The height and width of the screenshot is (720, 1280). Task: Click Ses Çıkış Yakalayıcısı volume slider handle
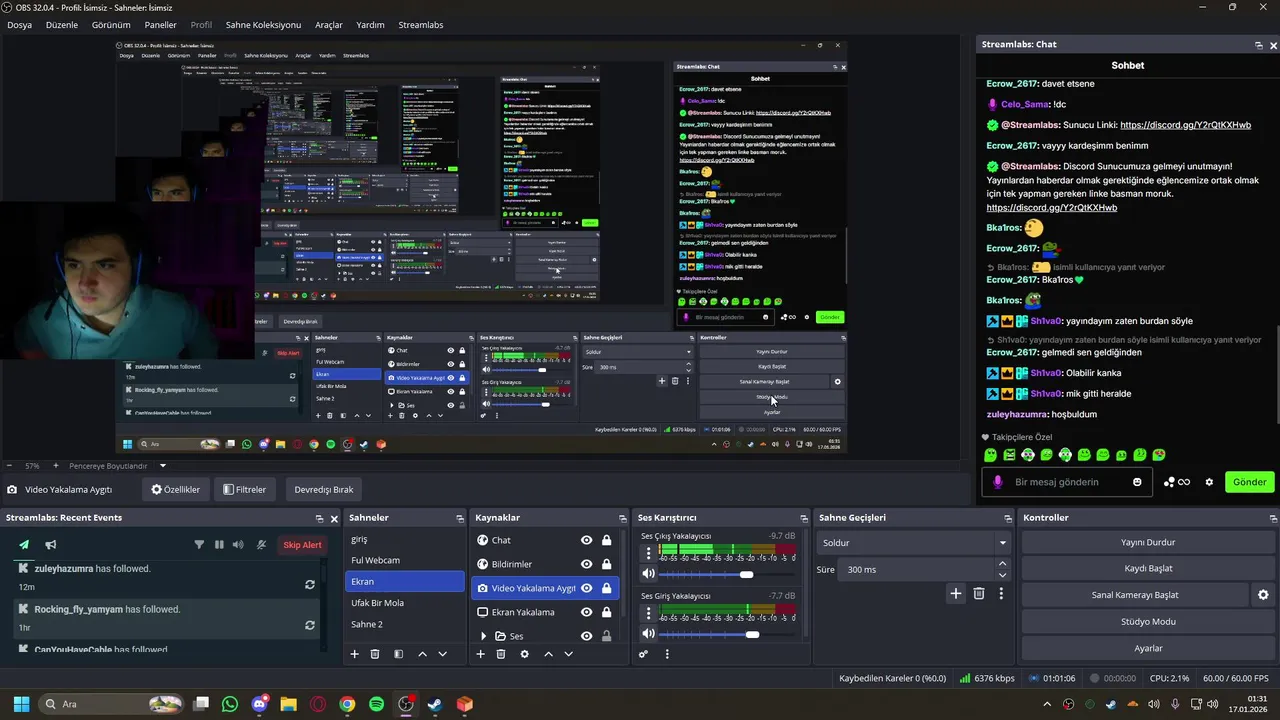pos(746,574)
